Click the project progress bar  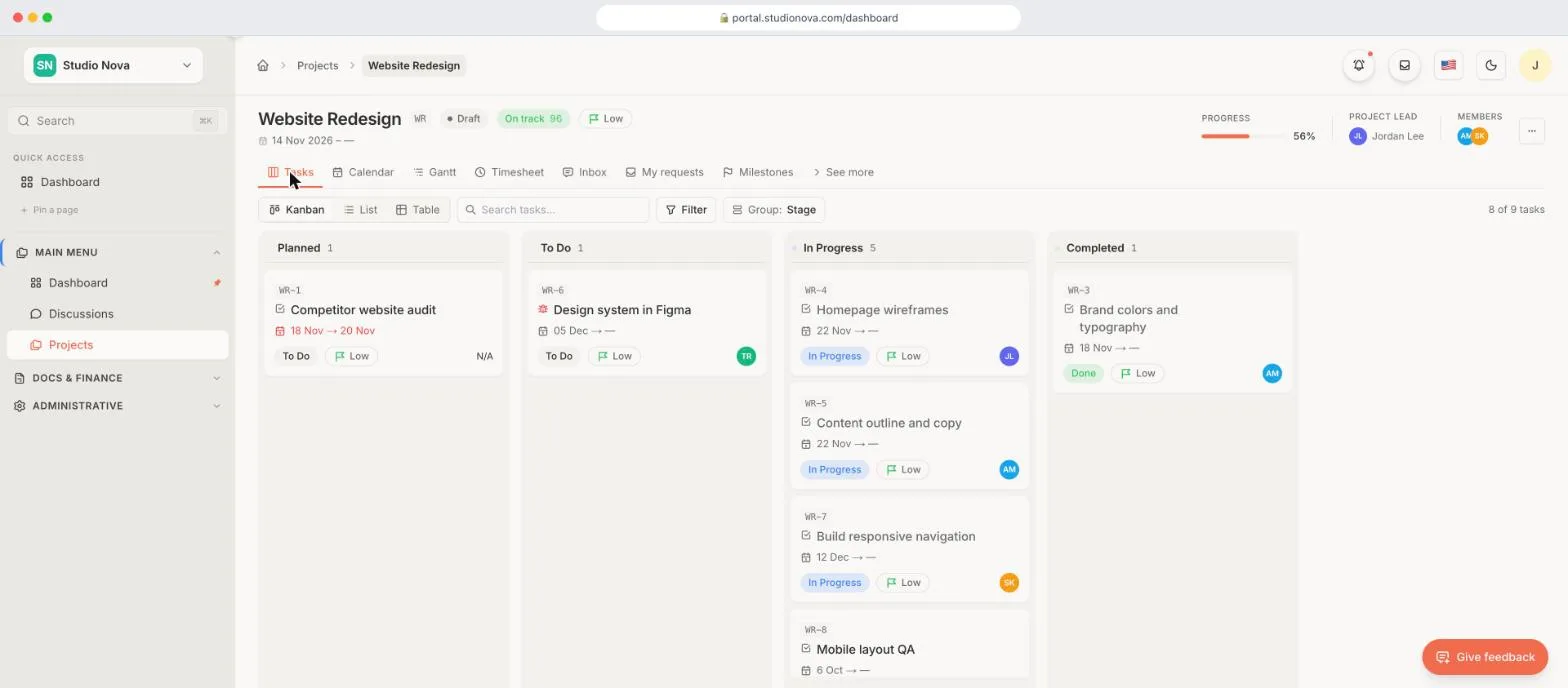tap(1243, 136)
